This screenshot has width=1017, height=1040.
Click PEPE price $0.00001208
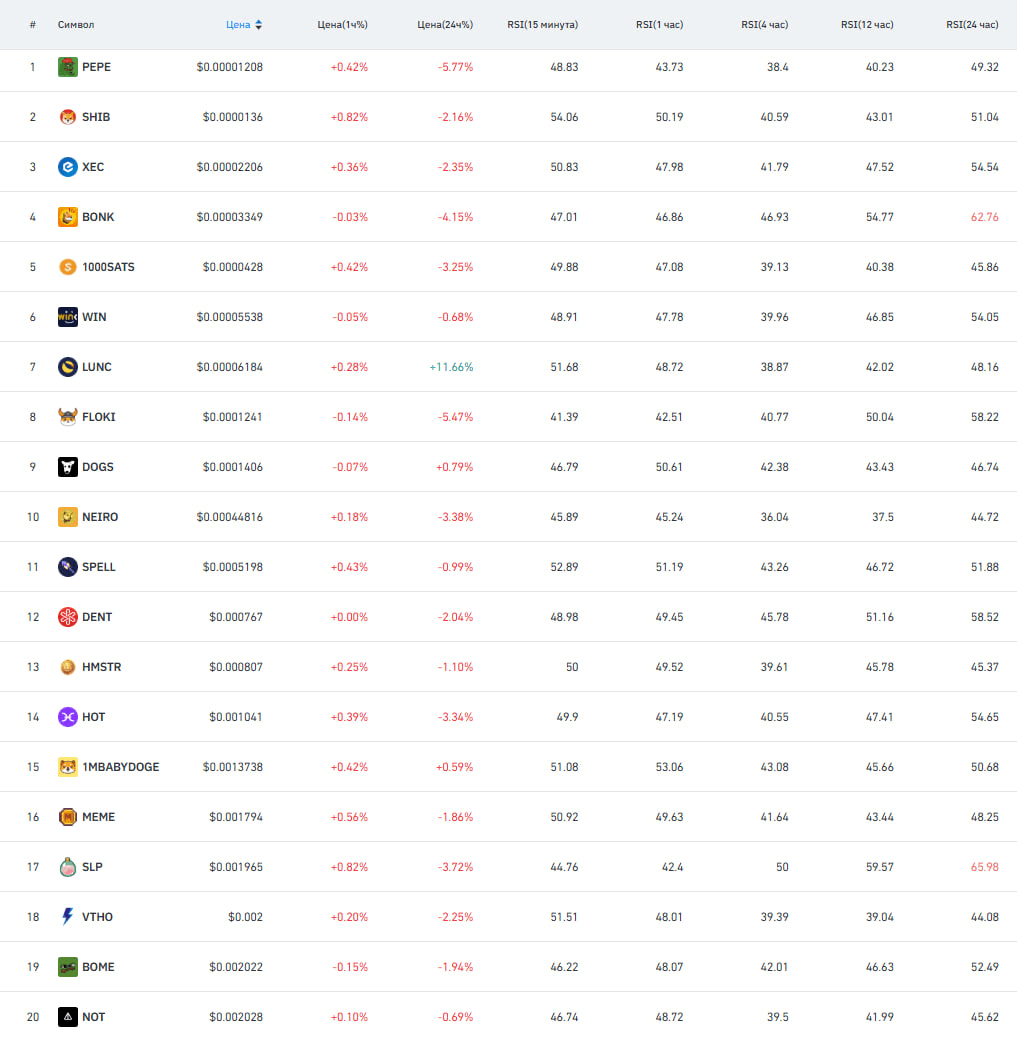pyautogui.click(x=230, y=67)
